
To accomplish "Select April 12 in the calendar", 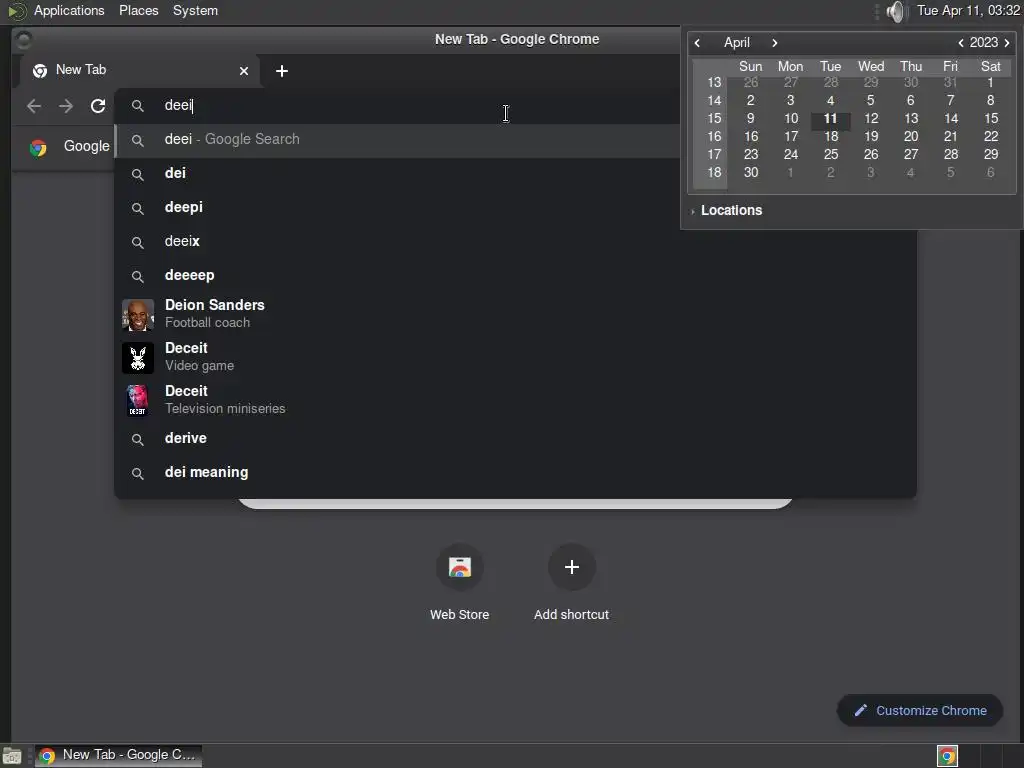I will coord(871,119).
